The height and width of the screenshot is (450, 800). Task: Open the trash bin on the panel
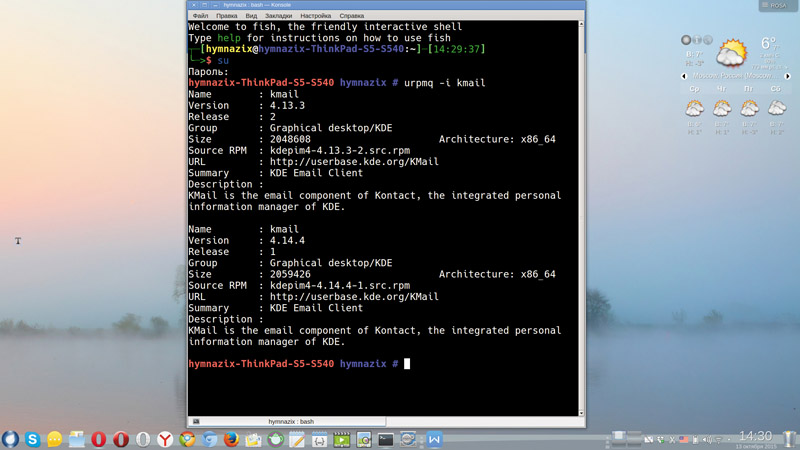(790, 439)
